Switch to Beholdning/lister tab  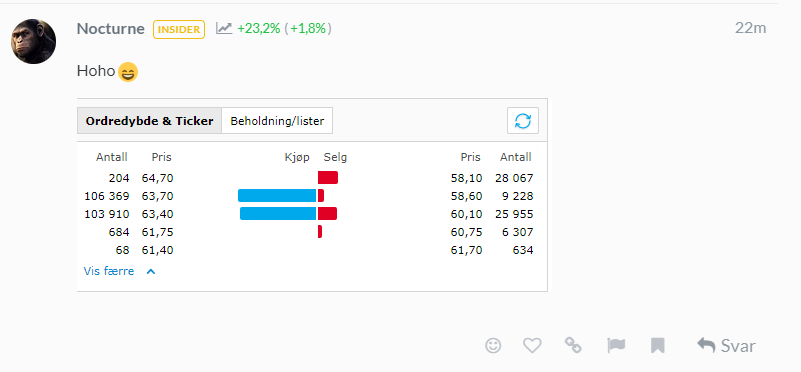277,121
